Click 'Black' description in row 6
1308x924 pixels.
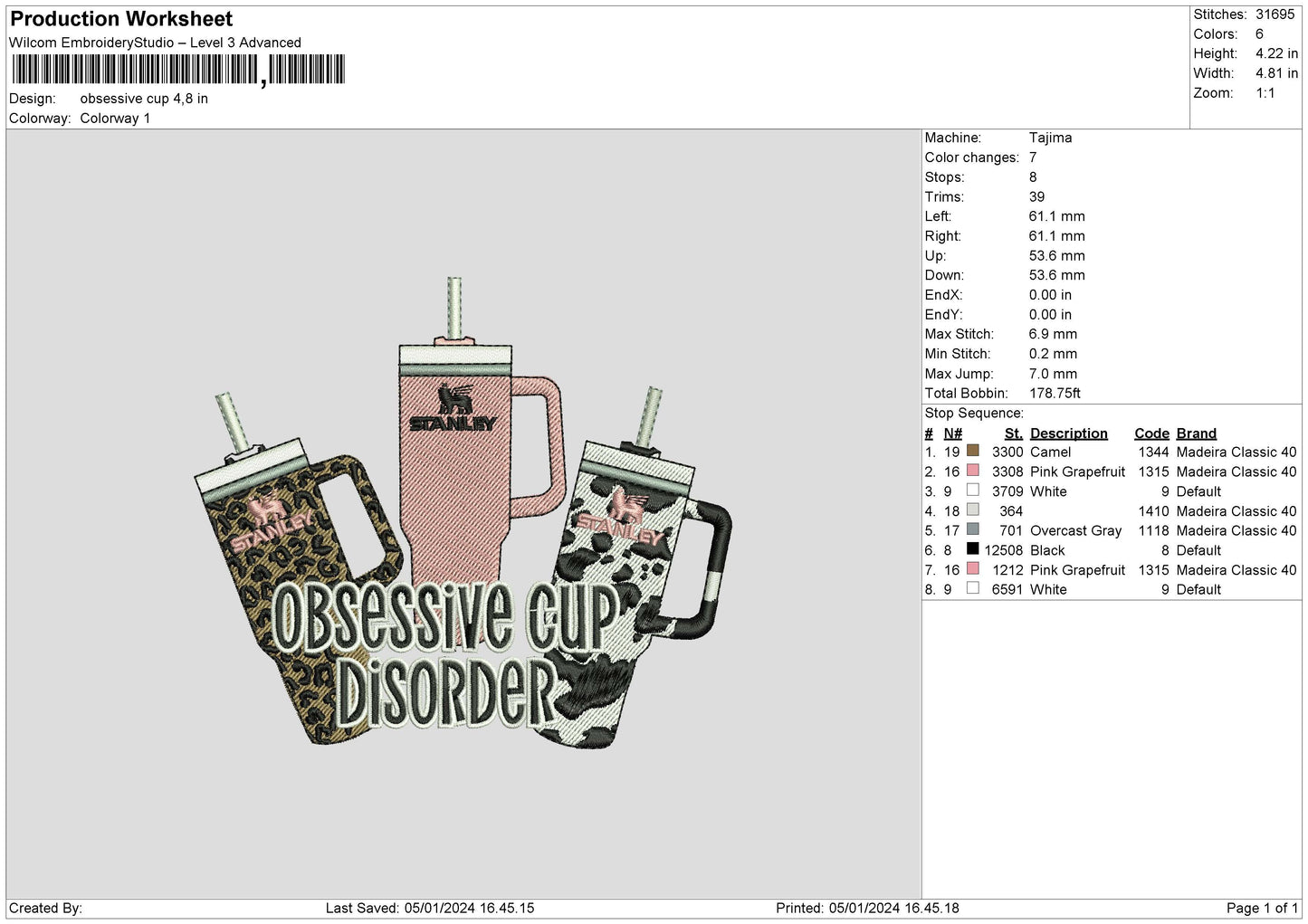1047,550
